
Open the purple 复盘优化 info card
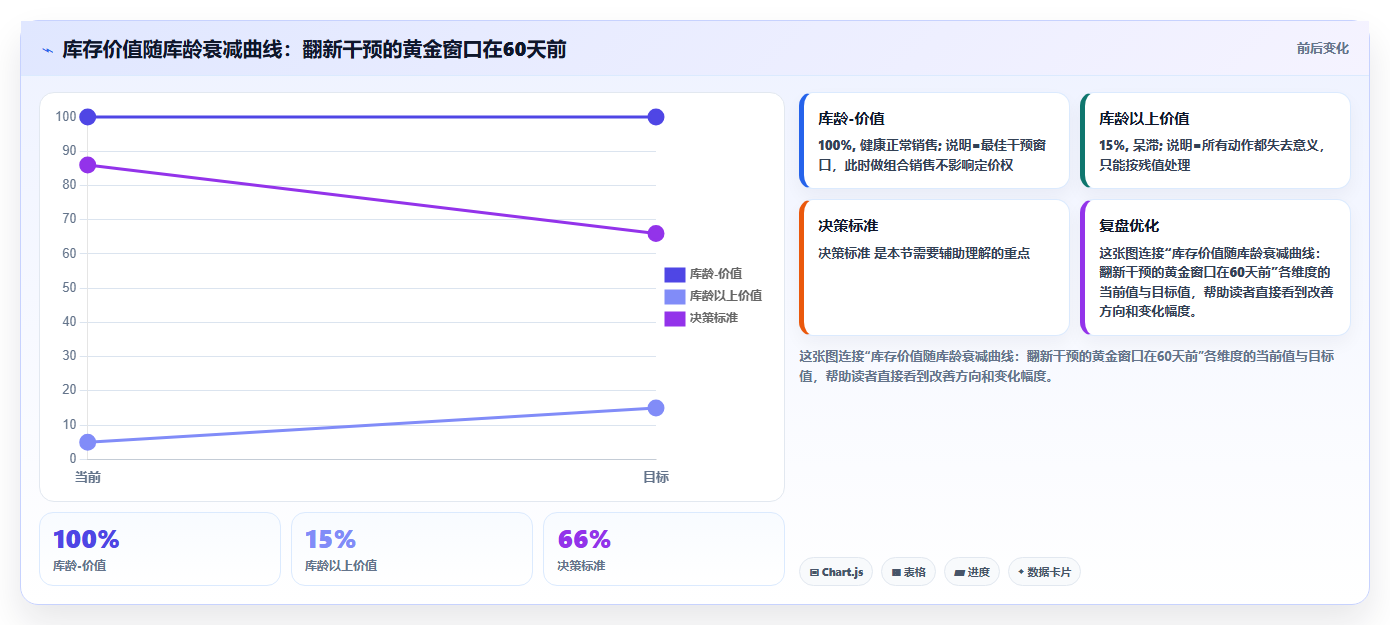point(1215,268)
